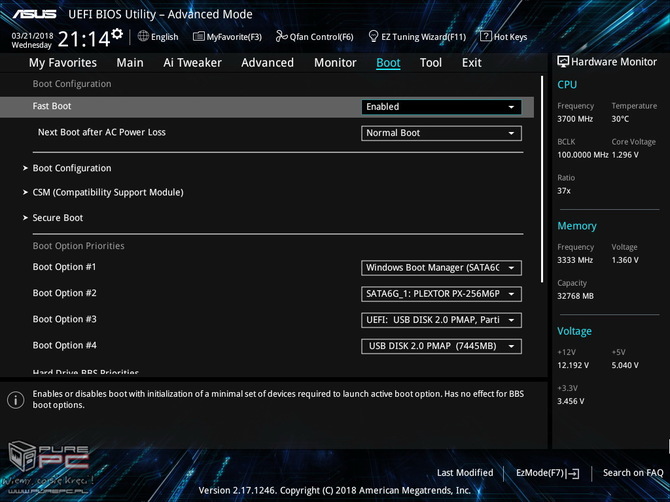Go to the Exit tab
The image size is (670, 502).
point(472,63)
